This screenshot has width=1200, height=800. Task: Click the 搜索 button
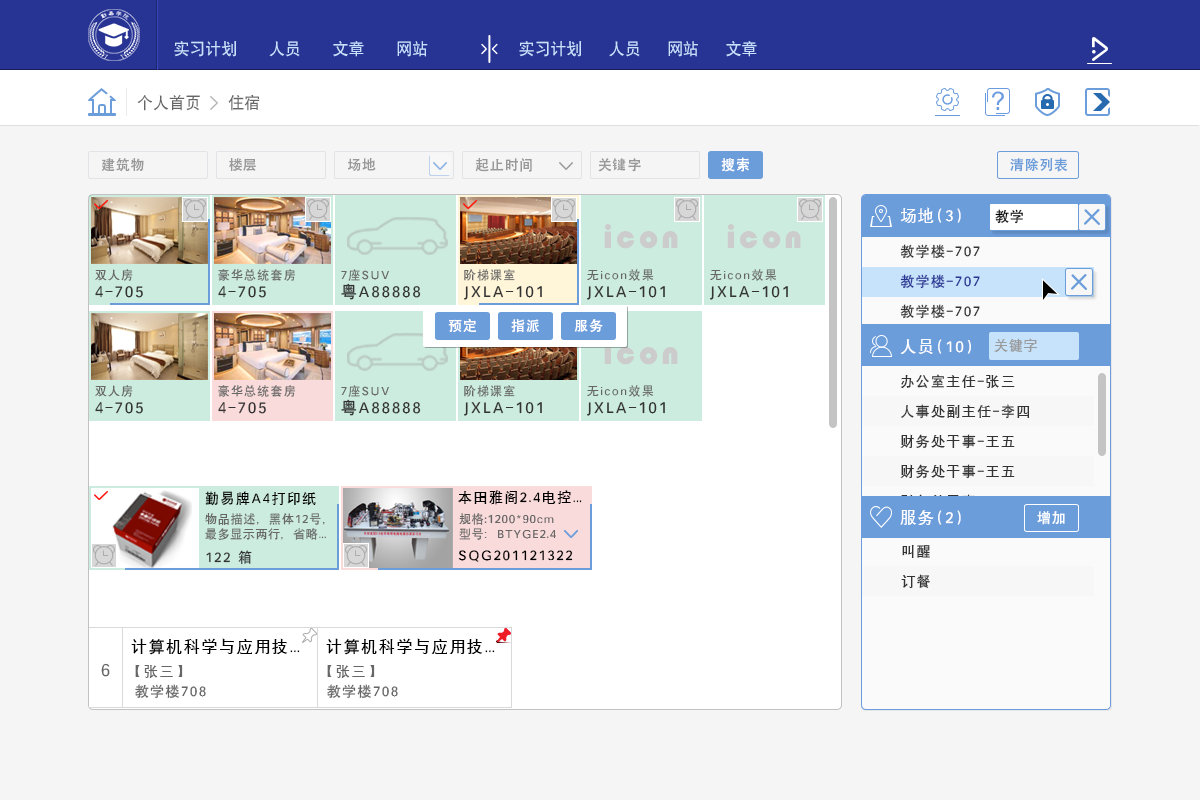pos(735,165)
